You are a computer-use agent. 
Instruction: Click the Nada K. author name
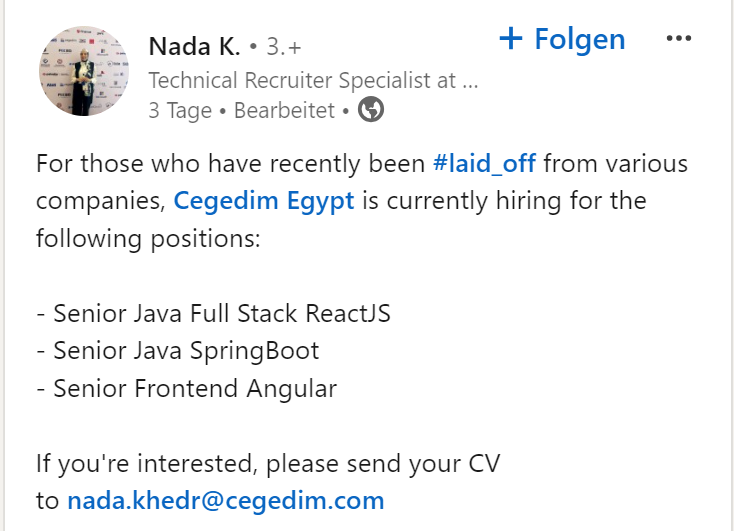pyautogui.click(x=194, y=46)
